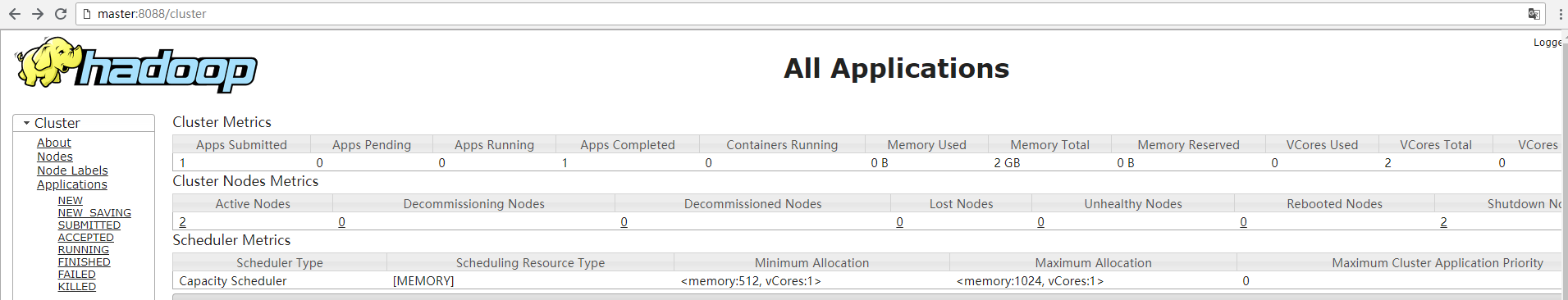Open the browser three-dot menu

click(1560, 14)
